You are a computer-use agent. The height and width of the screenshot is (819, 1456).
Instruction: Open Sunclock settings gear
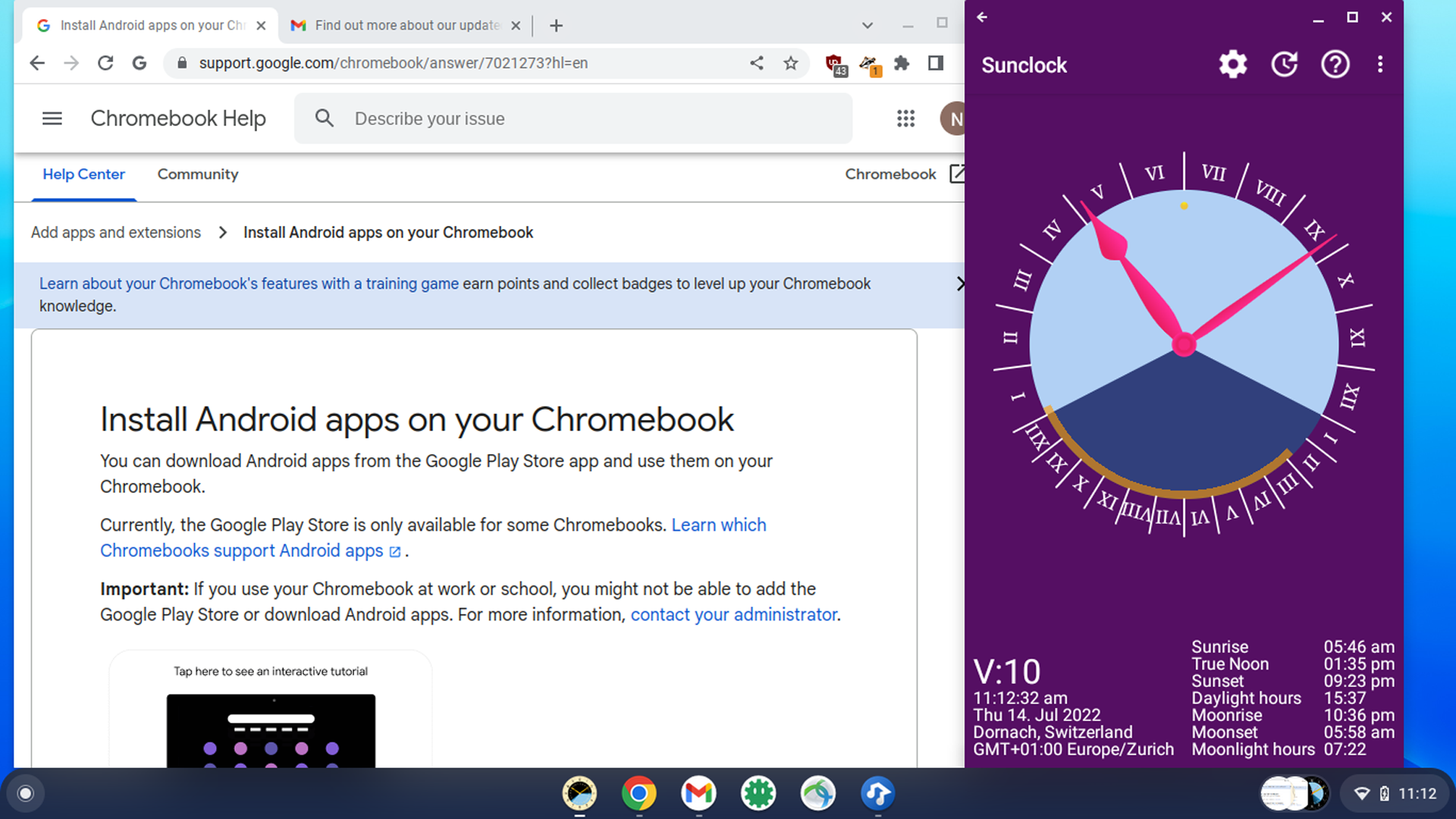point(1233,64)
